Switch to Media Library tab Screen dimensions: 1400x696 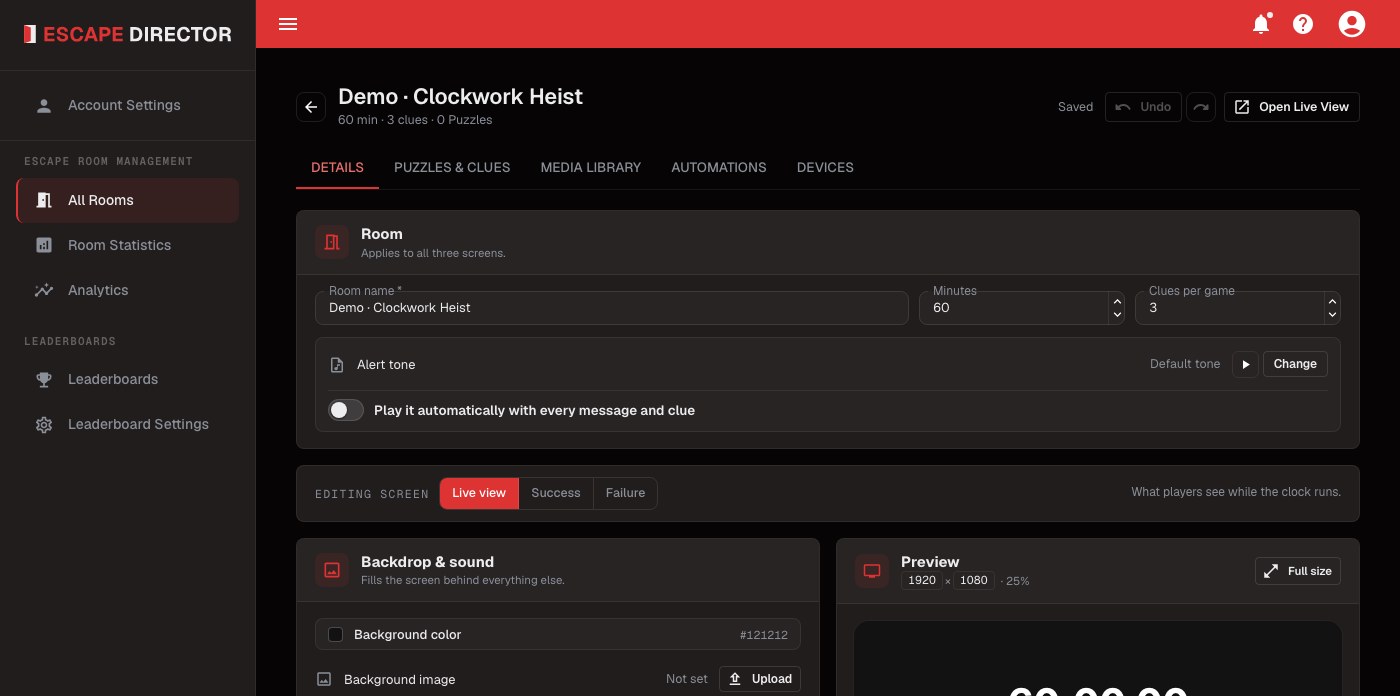591,167
